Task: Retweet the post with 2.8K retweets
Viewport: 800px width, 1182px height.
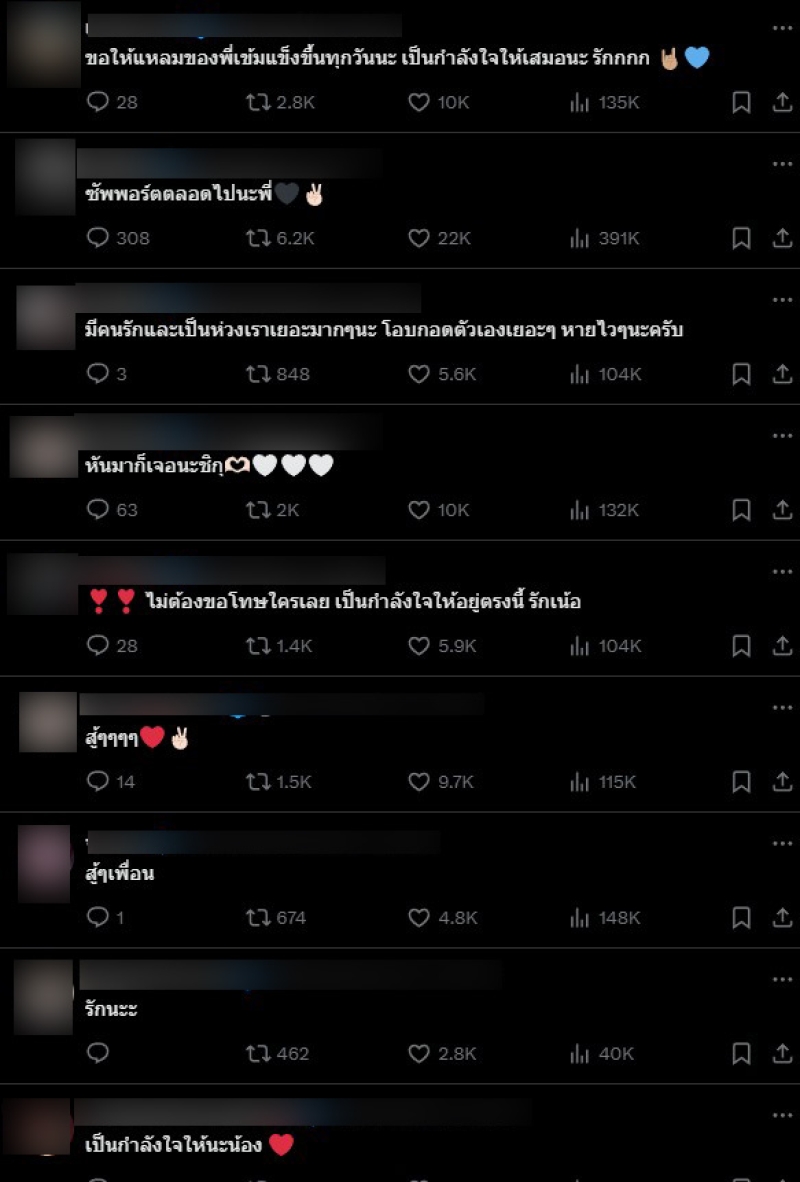Action: pos(280,103)
